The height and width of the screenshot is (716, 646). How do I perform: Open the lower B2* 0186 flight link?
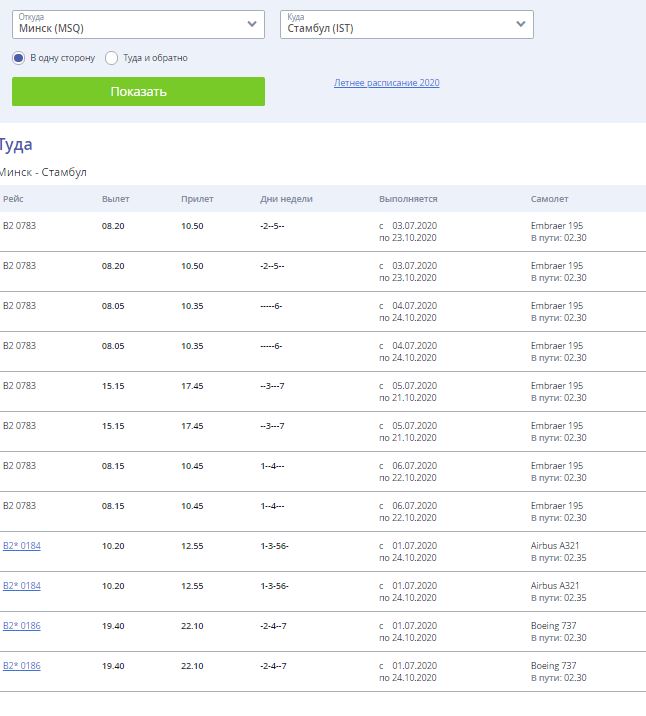(x=21, y=666)
